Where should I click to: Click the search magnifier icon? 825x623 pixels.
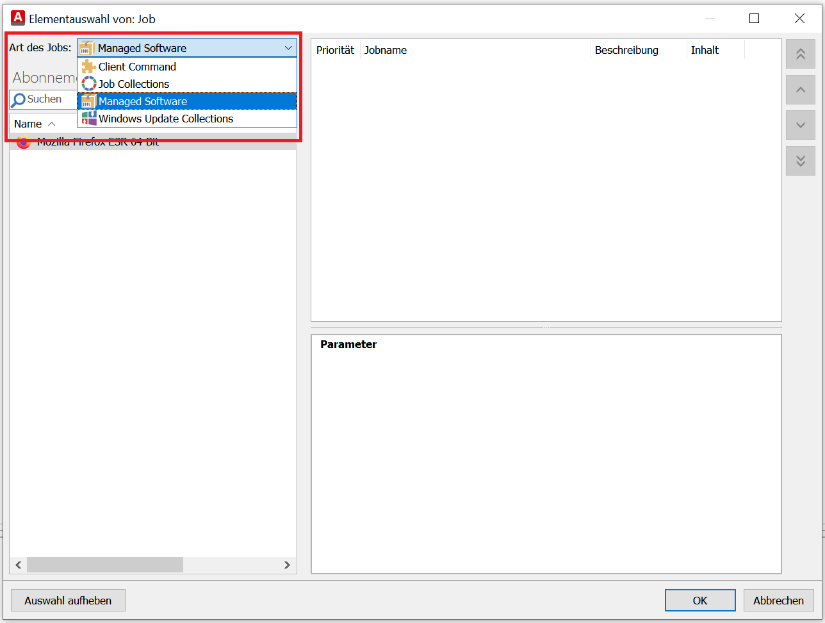coord(18,100)
